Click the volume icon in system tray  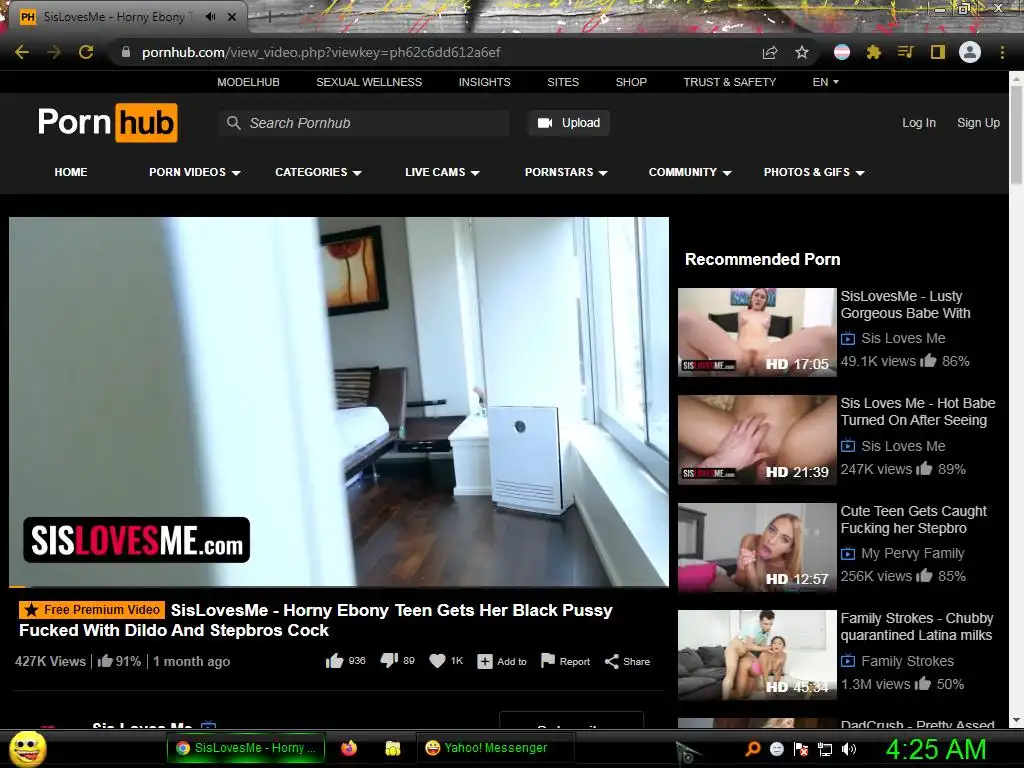point(849,749)
